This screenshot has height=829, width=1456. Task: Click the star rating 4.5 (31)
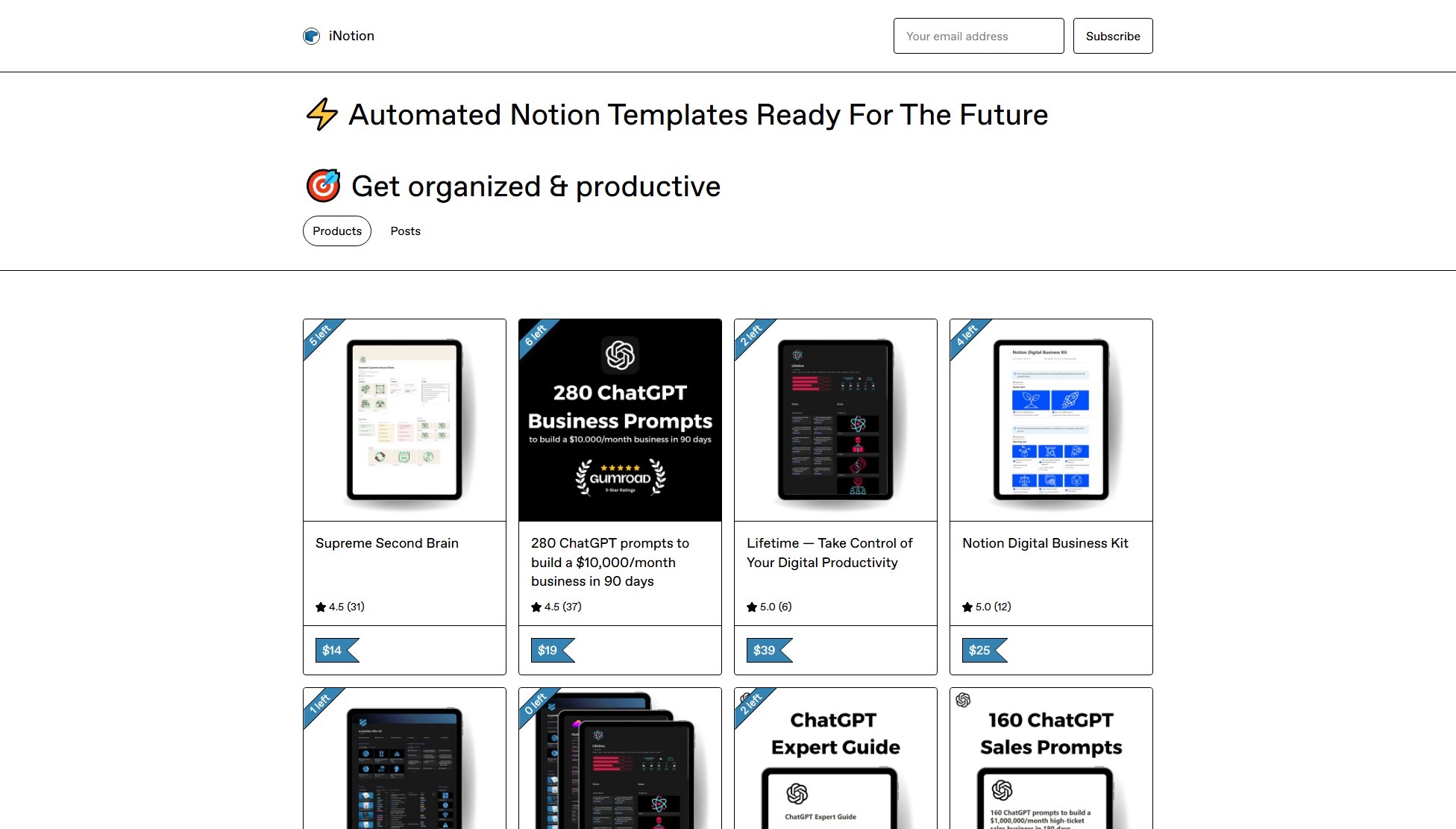(340, 607)
